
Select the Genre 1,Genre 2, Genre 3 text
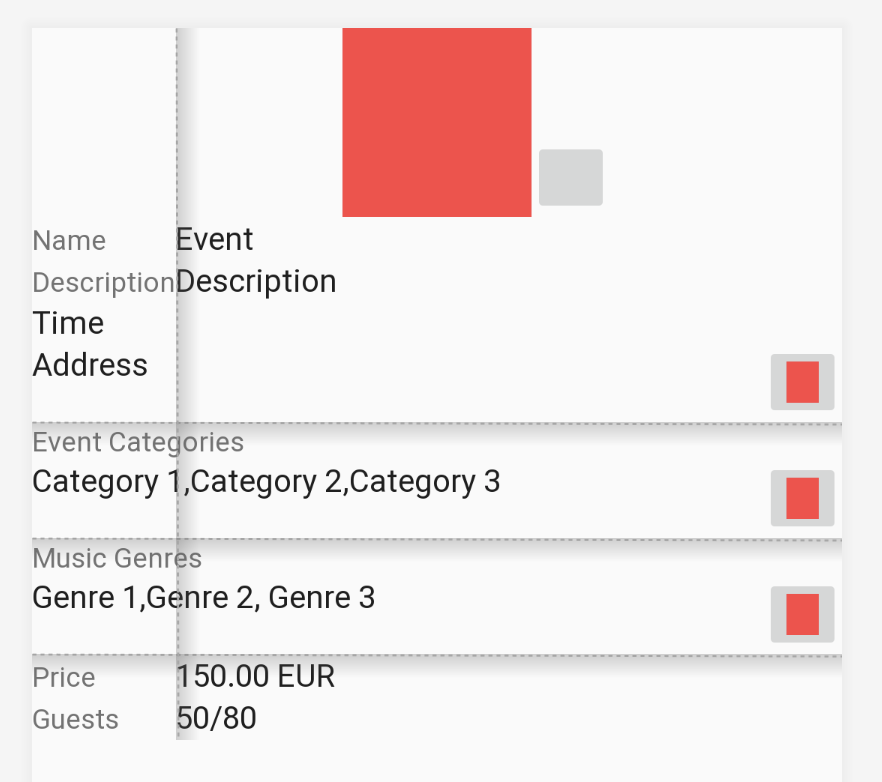pos(204,598)
